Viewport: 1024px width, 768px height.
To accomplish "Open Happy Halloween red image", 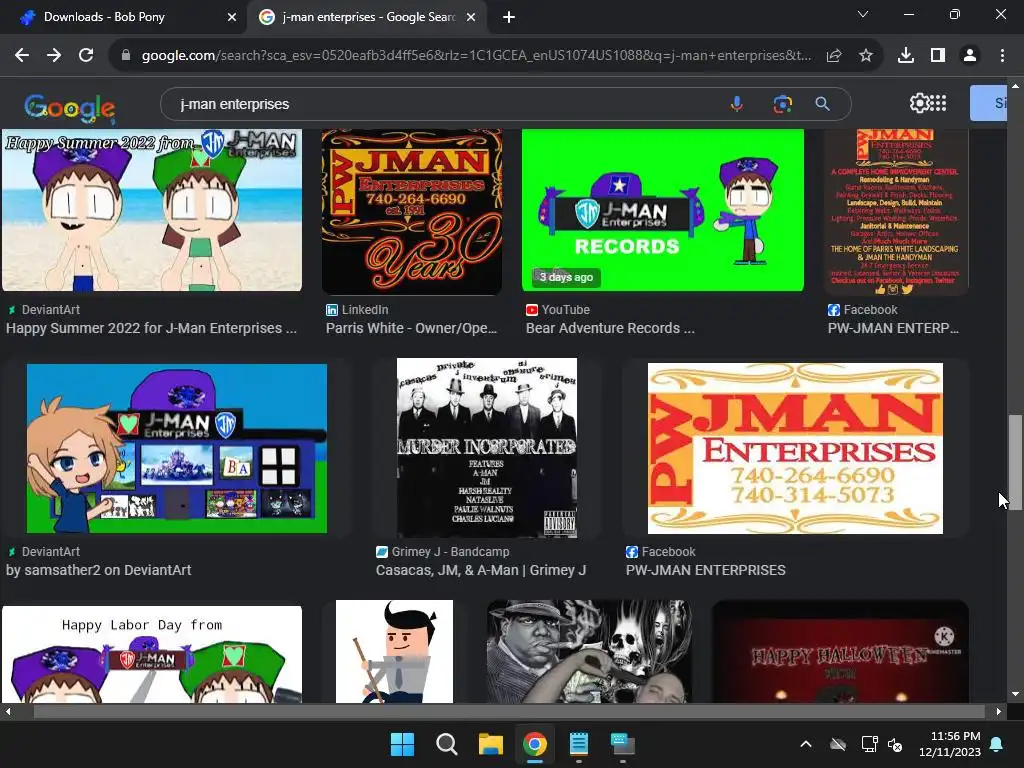I will point(840,651).
